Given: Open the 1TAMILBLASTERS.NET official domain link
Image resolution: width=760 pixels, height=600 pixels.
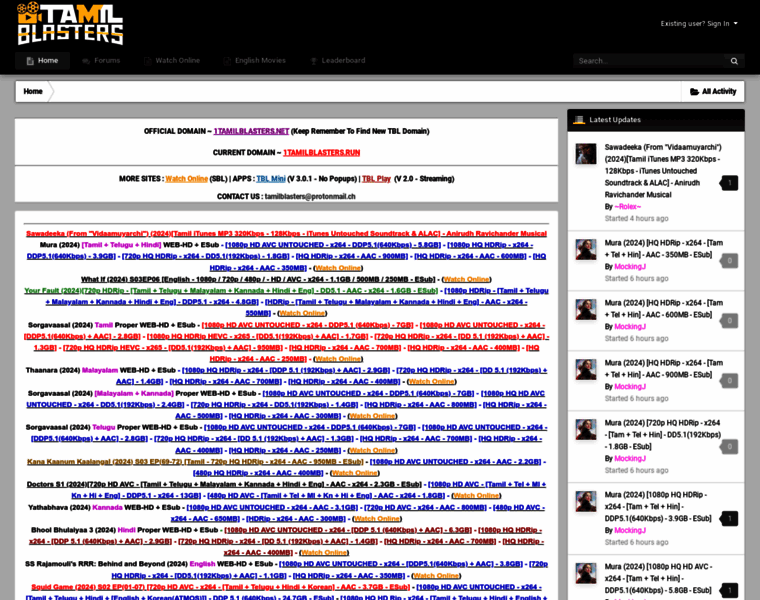Looking at the screenshot, I should [251, 131].
